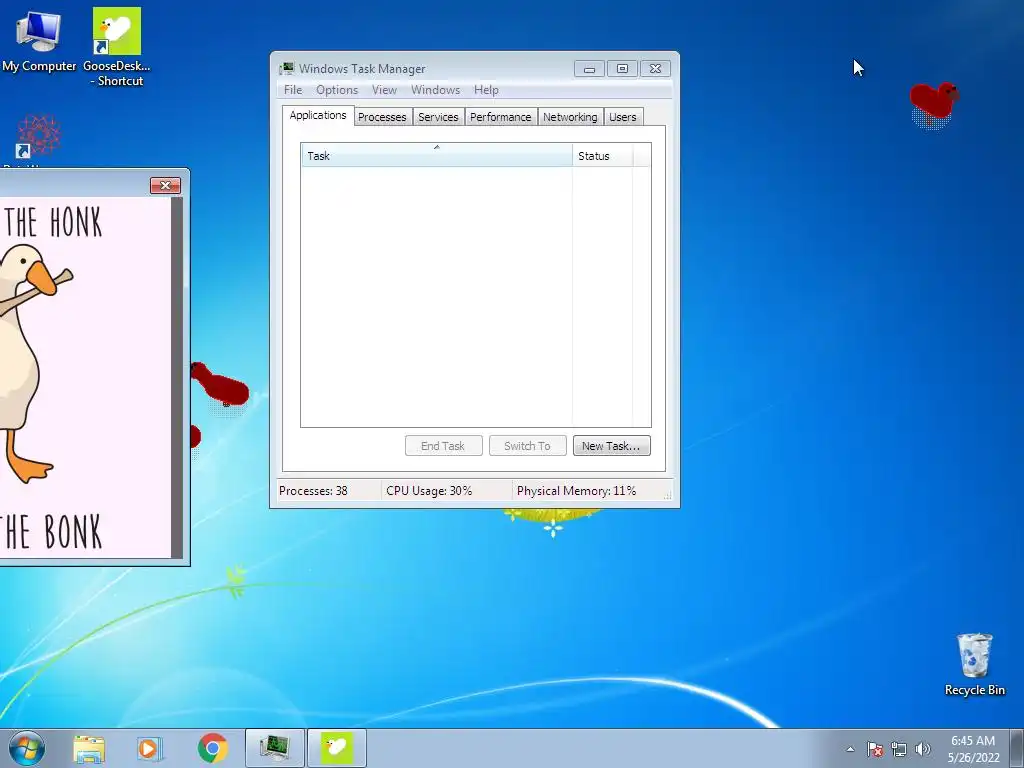
Task: Select the Applications tab
Action: 318,115
